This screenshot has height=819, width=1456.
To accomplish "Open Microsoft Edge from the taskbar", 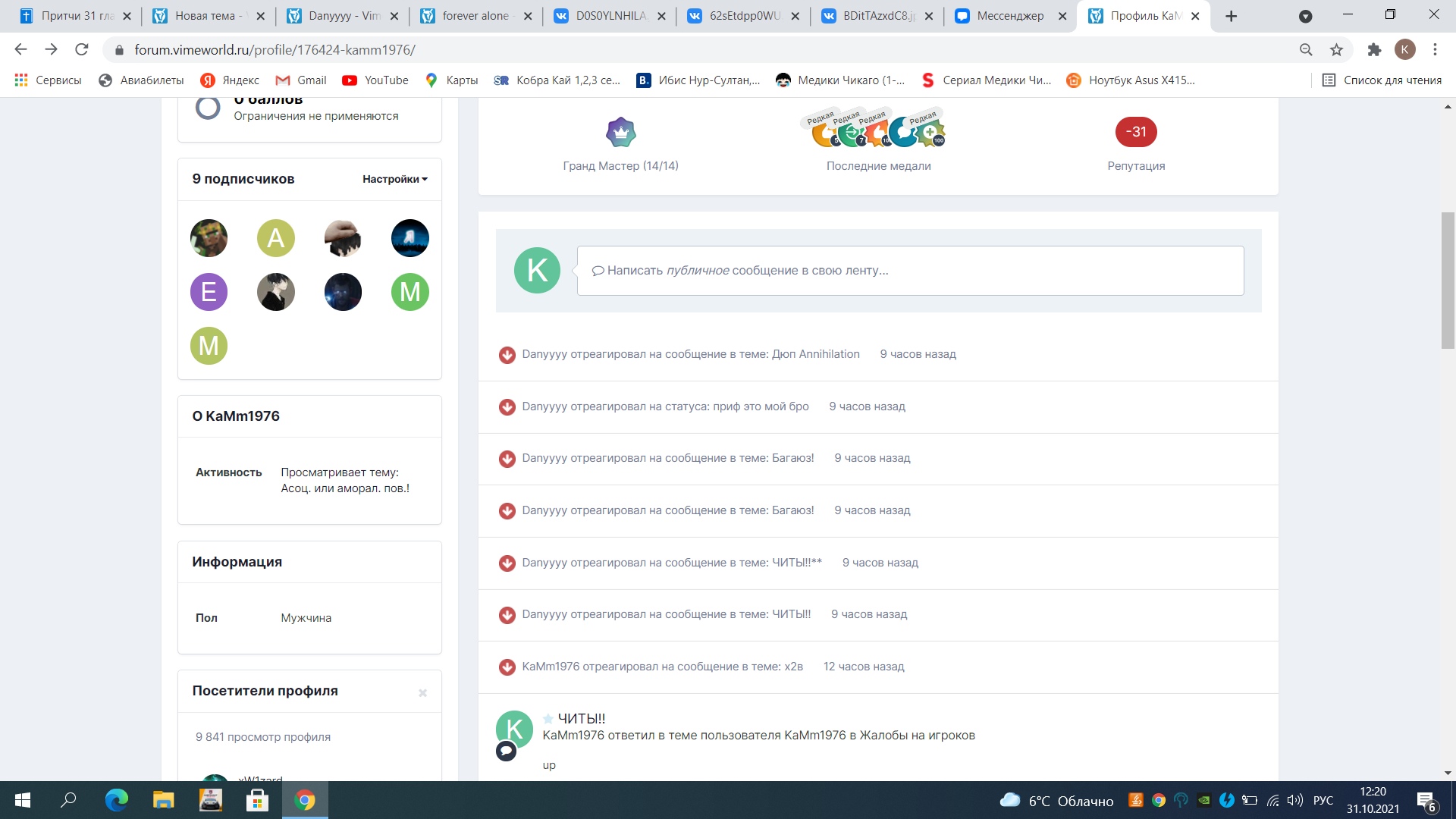I will point(116,800).
